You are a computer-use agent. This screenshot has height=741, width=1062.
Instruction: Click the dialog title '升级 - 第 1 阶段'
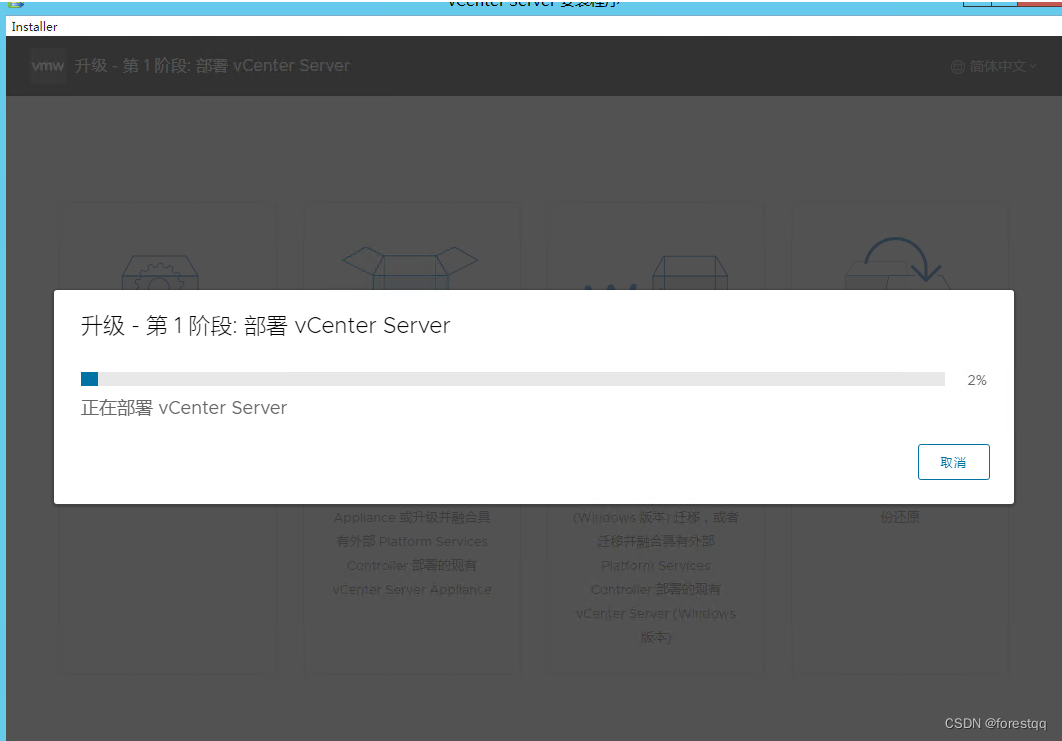click(x=157, y=326)
